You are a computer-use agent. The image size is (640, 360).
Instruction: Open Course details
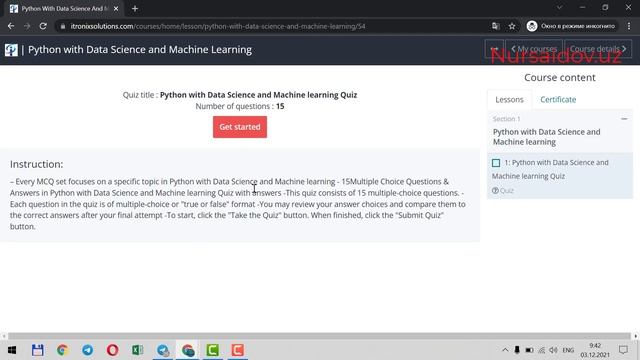598,49
